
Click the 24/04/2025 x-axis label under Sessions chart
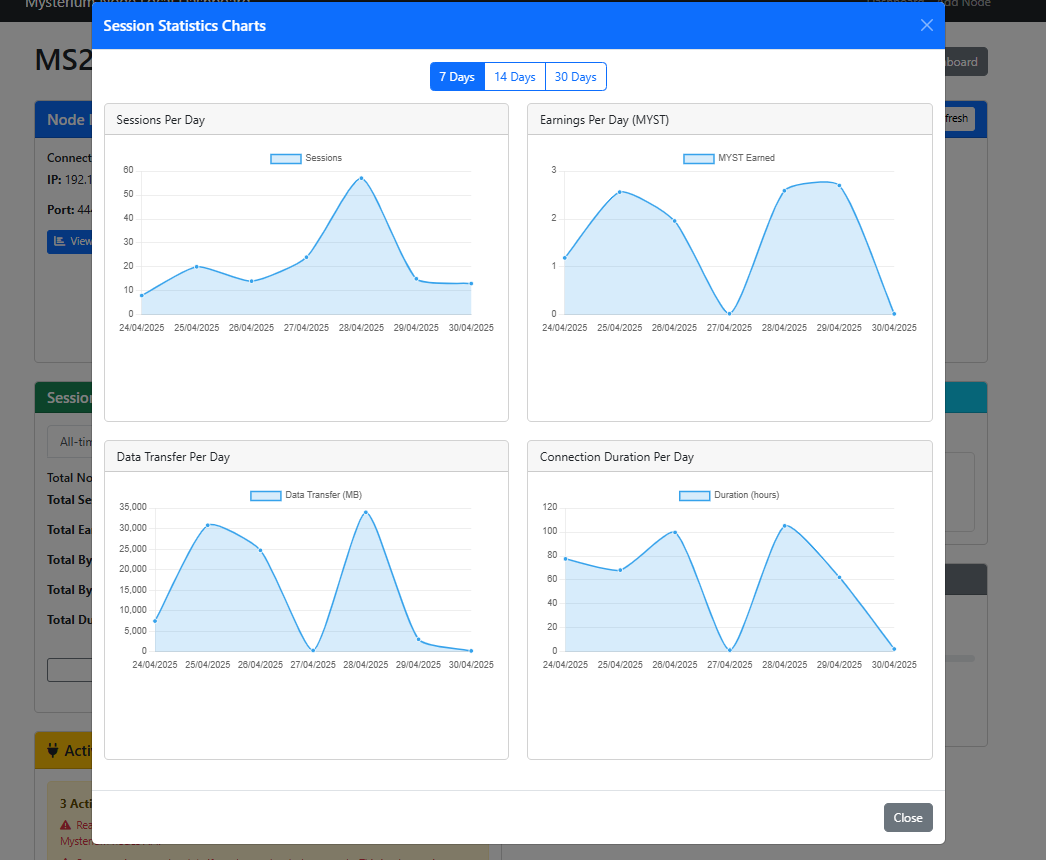pos(141,328)
